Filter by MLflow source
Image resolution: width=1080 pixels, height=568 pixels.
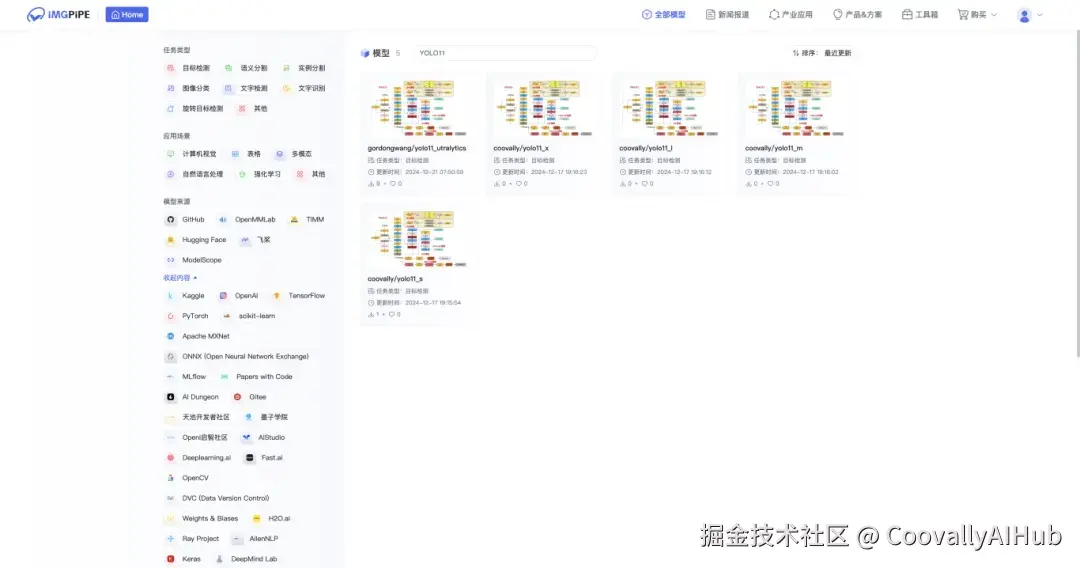[186, 377]
